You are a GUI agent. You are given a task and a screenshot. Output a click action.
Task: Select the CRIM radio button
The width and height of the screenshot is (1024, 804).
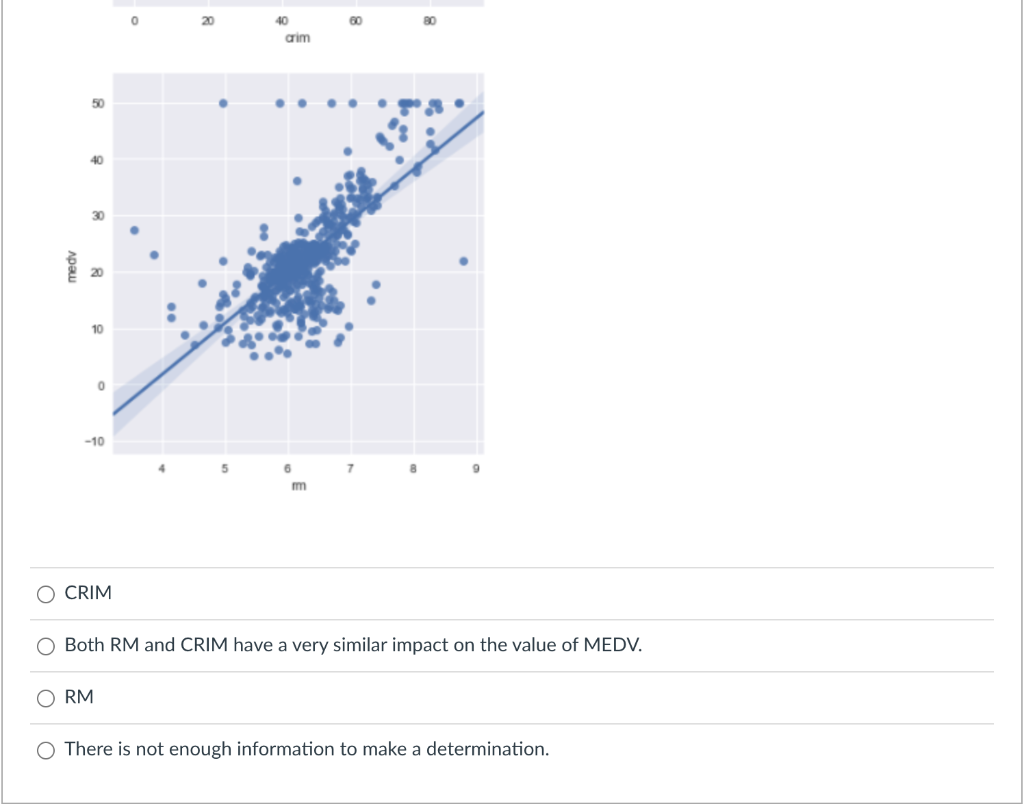tap(45, 593)
